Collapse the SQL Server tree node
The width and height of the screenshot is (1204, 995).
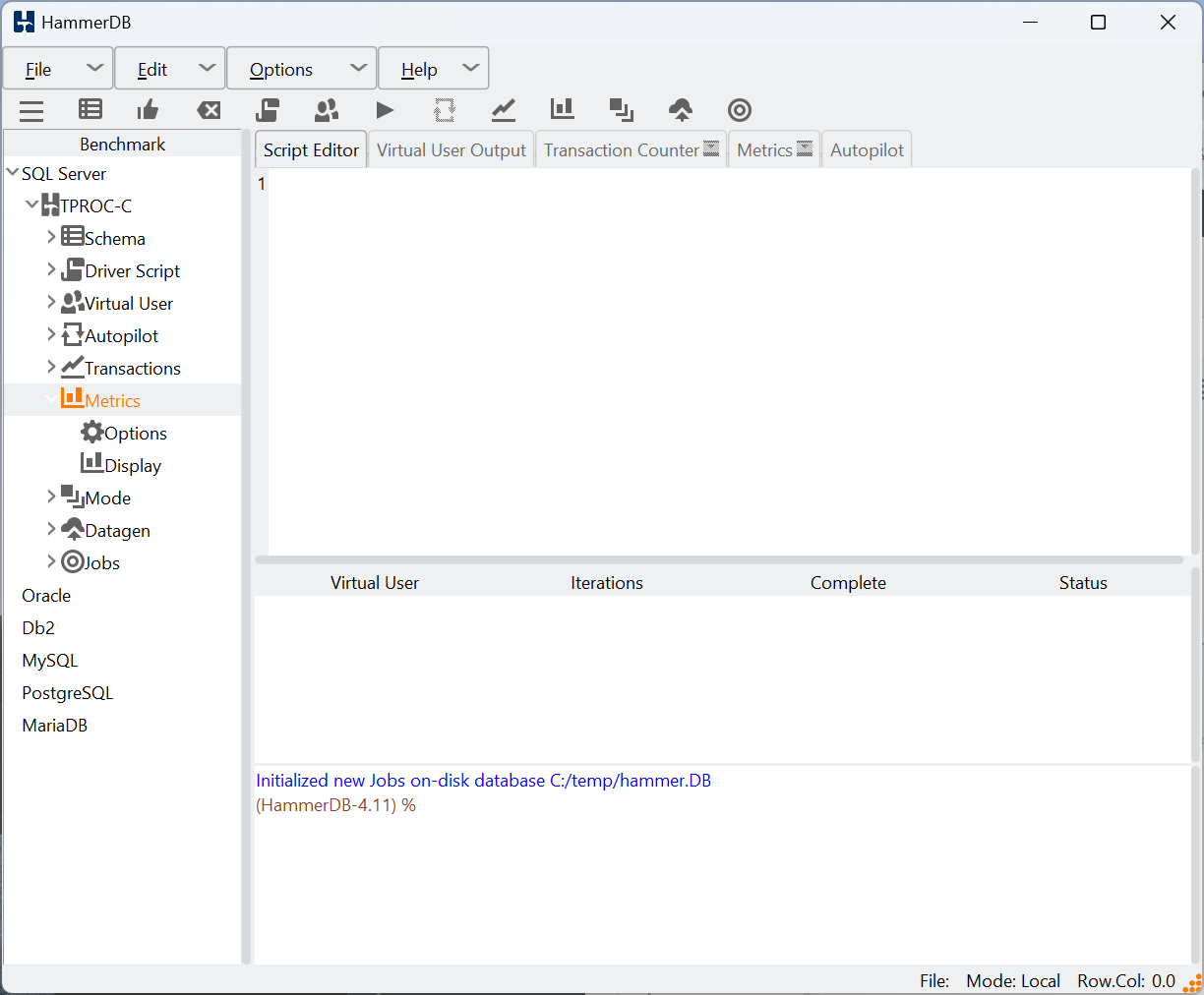coord(13,173)
